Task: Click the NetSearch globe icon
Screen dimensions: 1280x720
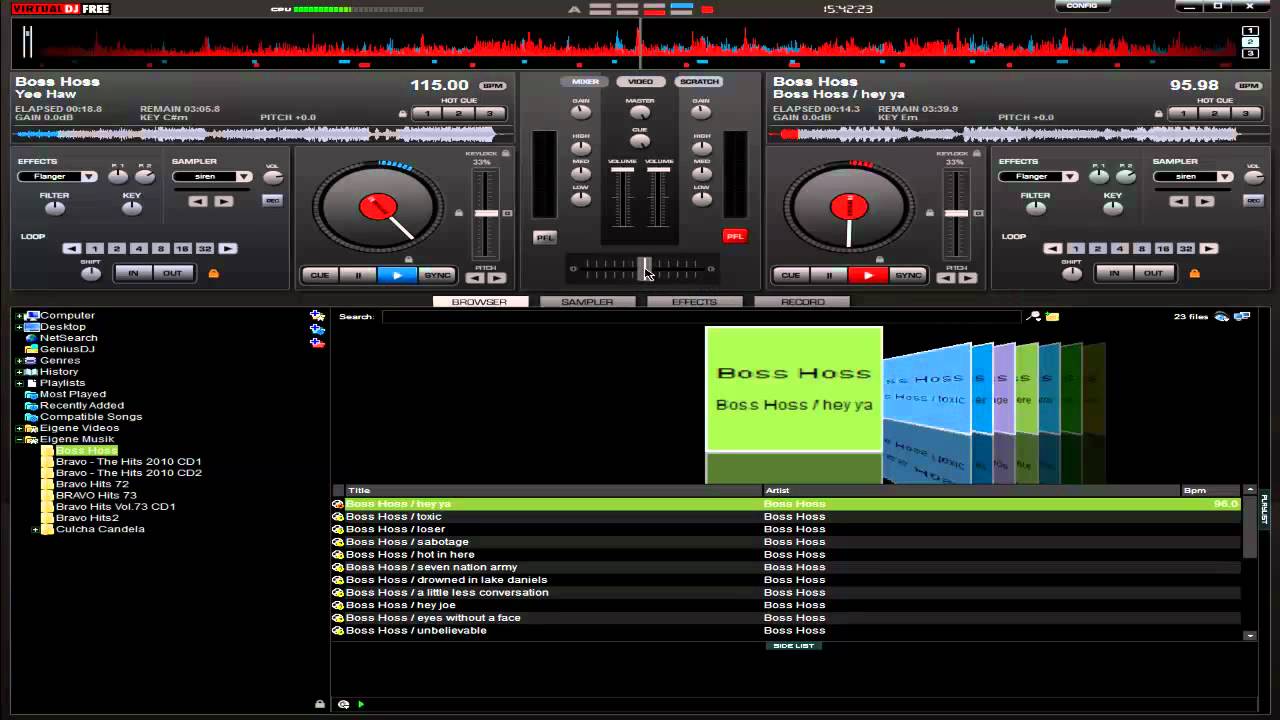Action: (31, 338)
